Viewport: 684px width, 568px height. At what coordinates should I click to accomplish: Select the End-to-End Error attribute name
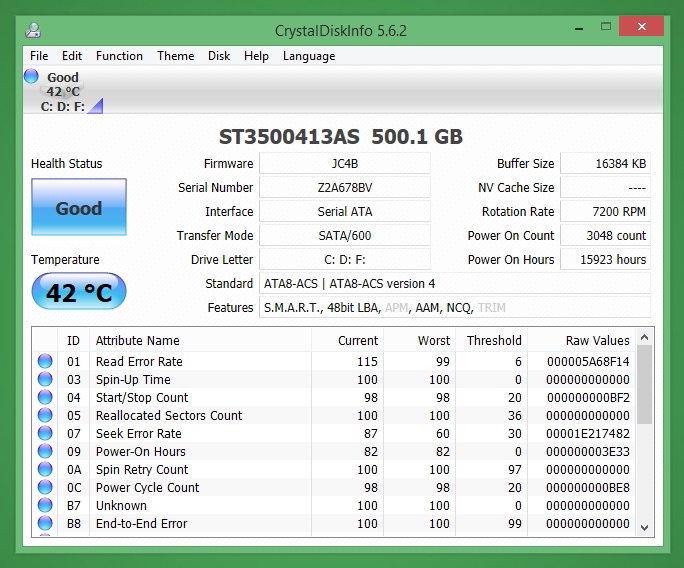(141, 523)
